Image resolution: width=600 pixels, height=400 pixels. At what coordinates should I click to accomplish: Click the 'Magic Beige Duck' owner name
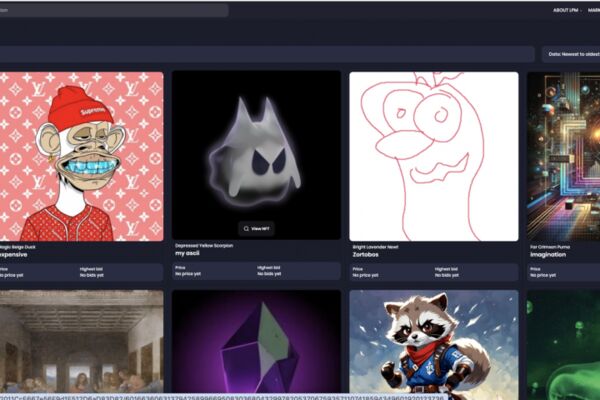[x=18, y=247]
